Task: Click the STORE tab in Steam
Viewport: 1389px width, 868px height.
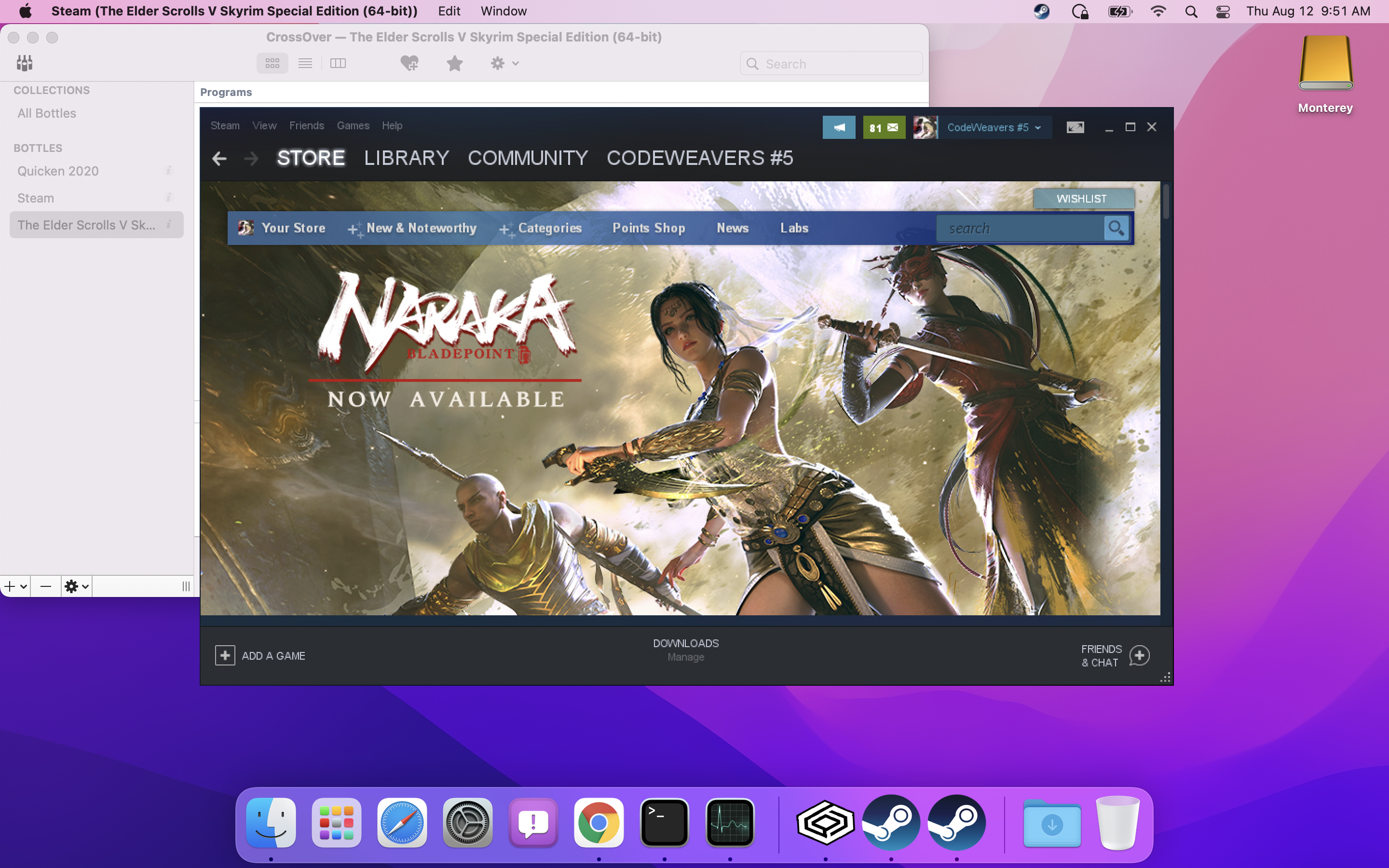Action: [311, 158]
